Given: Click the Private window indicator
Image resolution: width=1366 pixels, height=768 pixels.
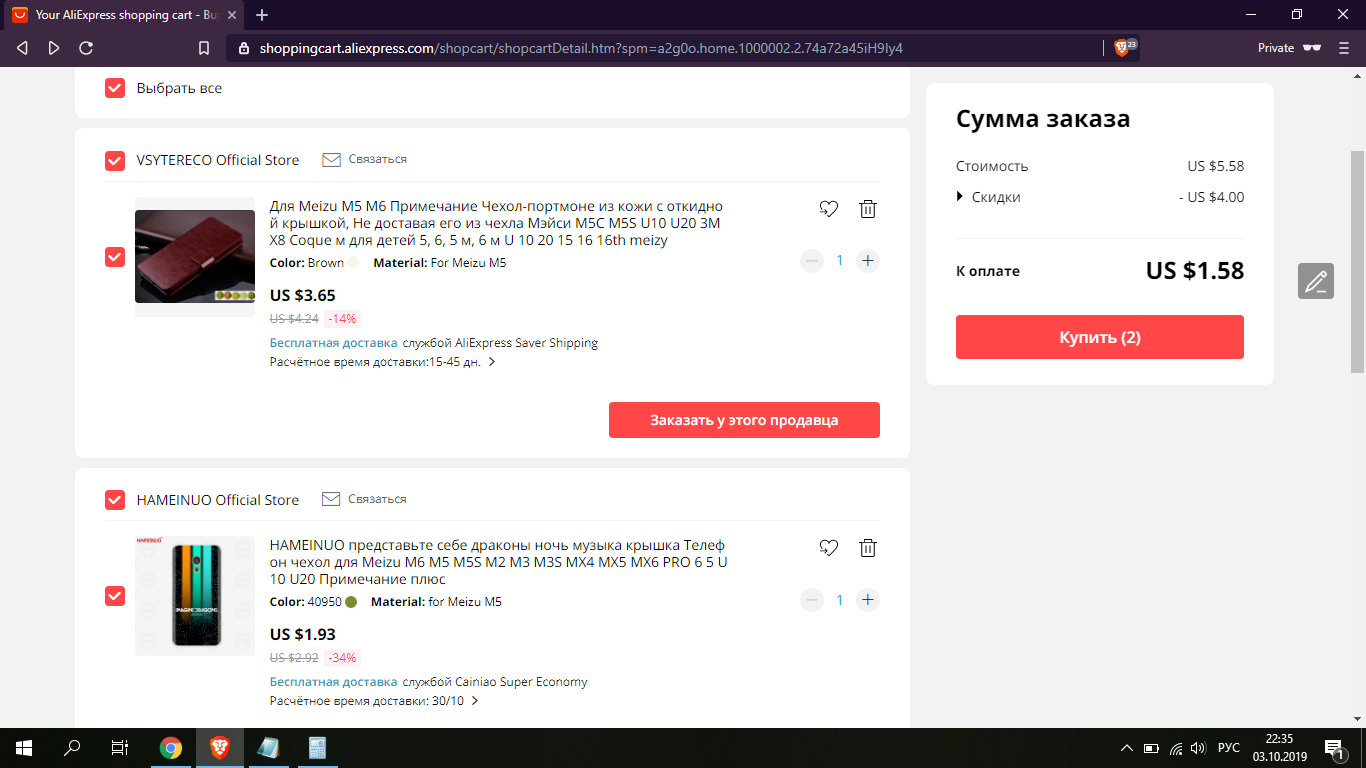Looking at the screenshot, I should pos(1290,48).
